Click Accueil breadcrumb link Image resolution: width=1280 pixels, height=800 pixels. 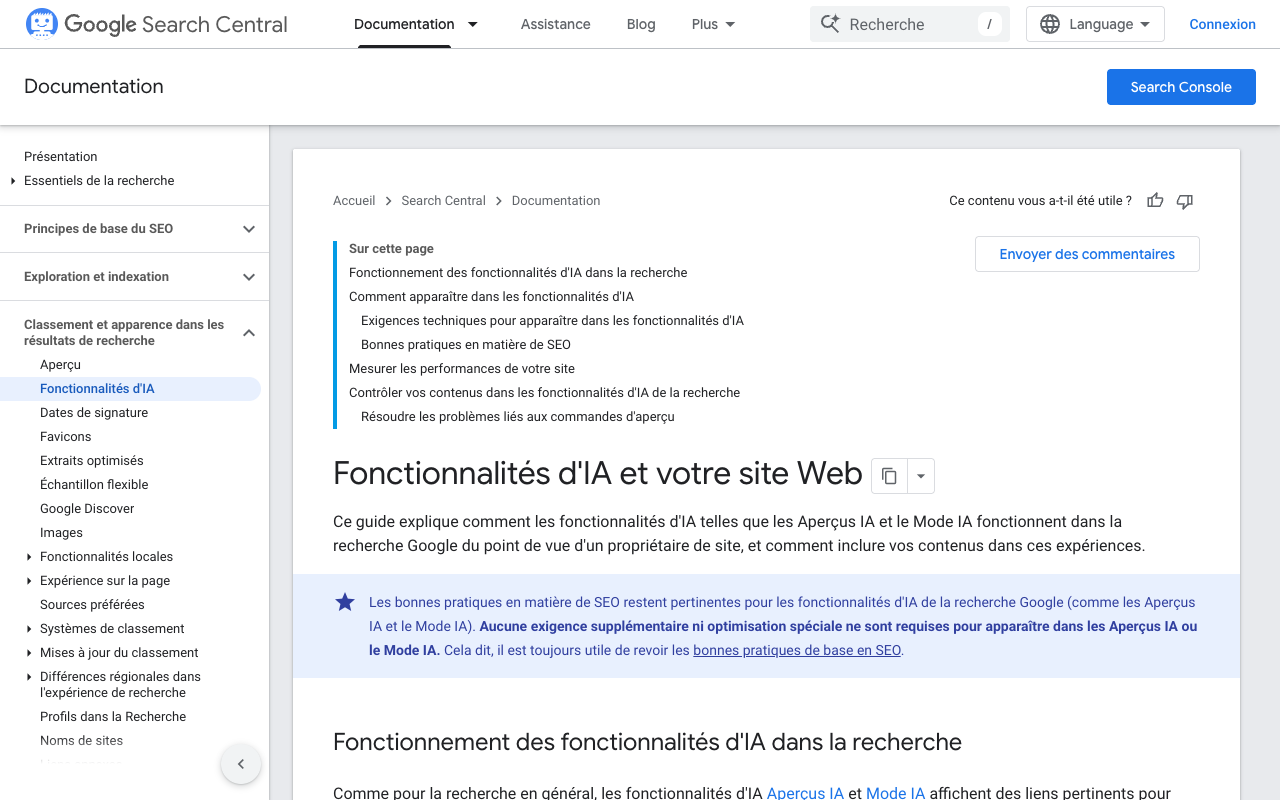pyautogui.click(x=354, y=201)
